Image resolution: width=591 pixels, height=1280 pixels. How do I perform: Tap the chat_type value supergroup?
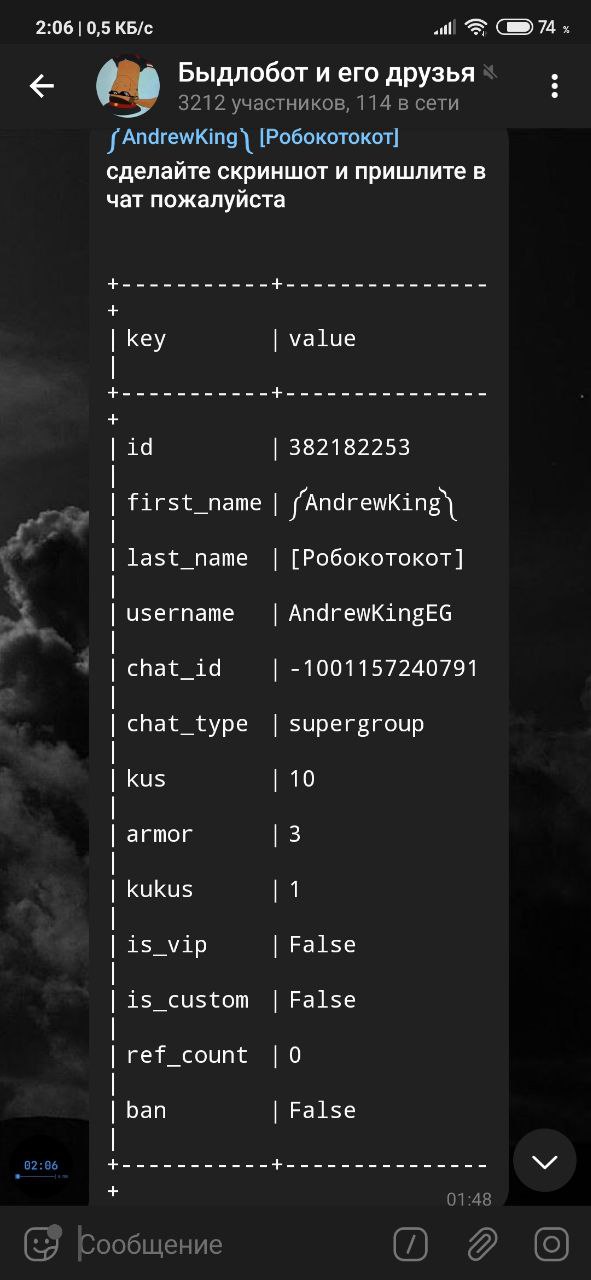[x=356, y=723]
